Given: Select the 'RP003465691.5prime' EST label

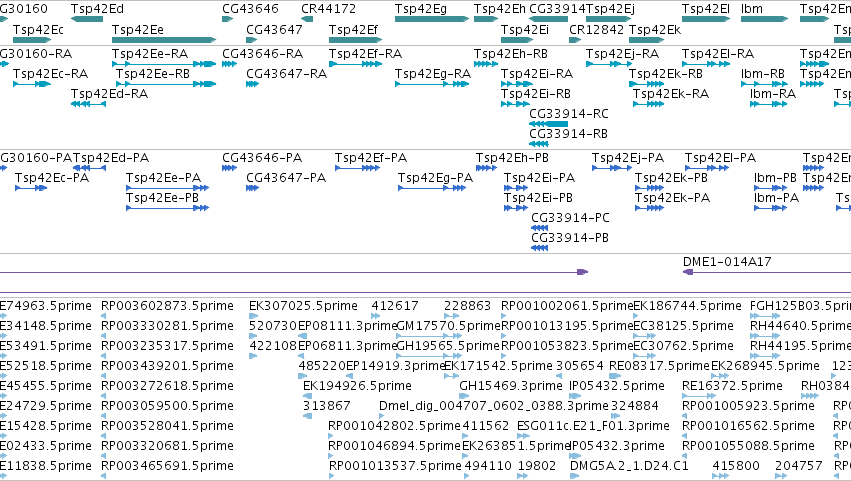Looking at the screenshot, I should [x=167, y=466].
